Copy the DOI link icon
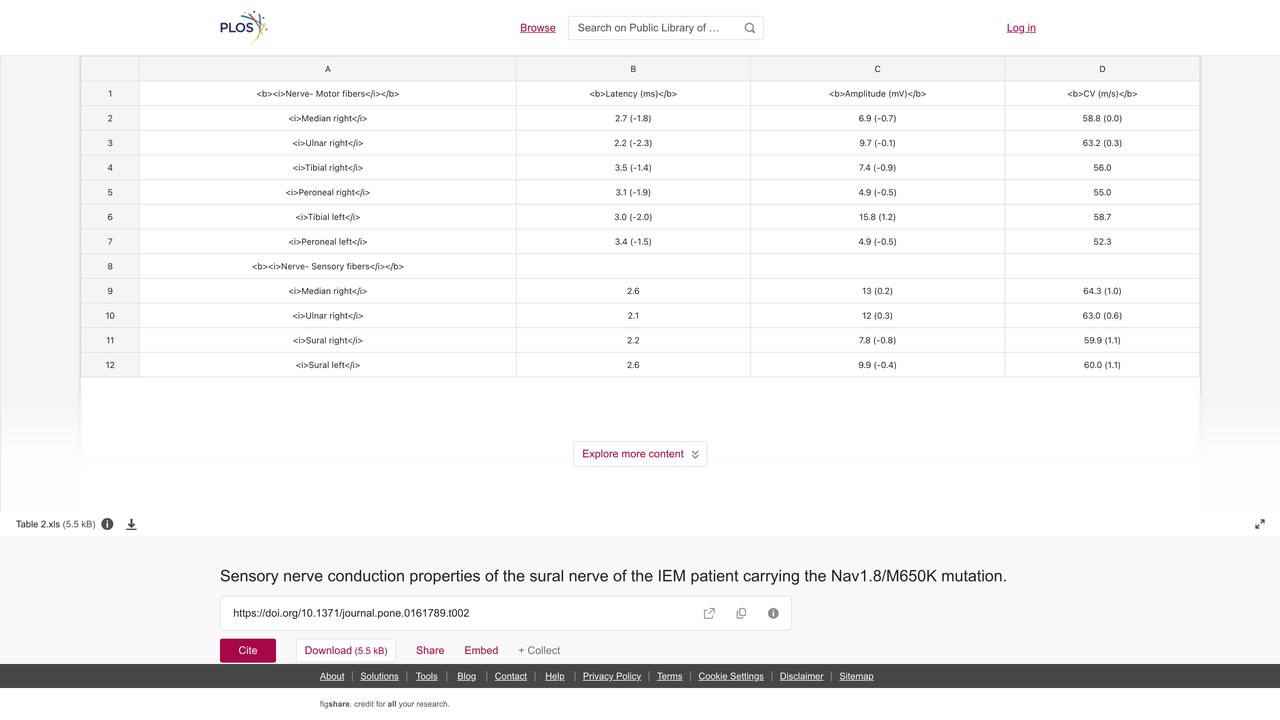The image size is (1280, 720). 741,613
